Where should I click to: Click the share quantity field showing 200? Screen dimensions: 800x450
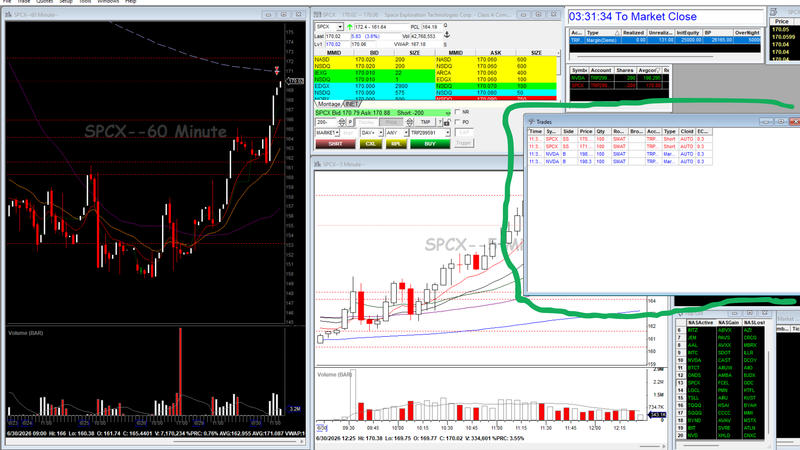(x=327, y=122)
